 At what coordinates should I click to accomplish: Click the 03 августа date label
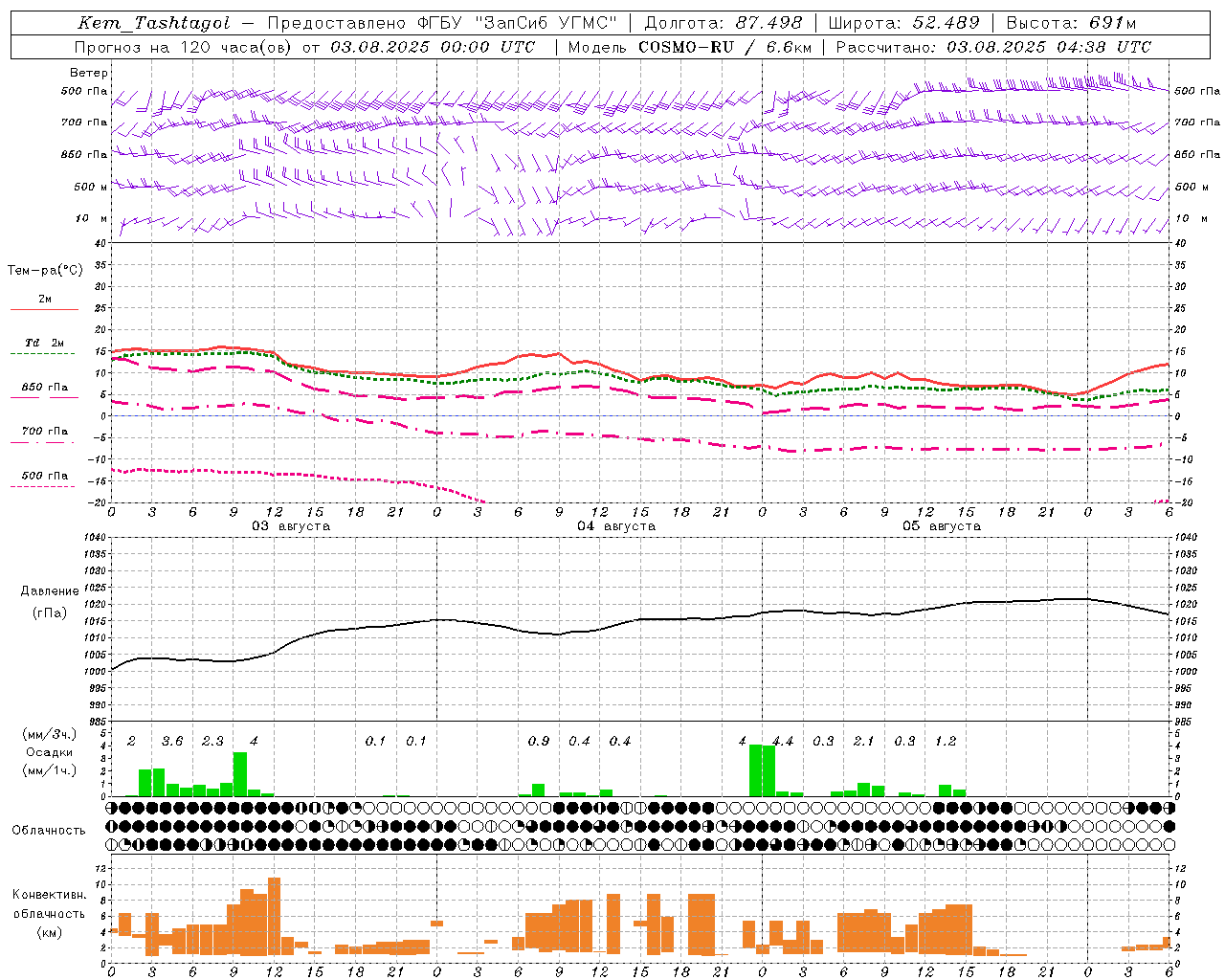(x=291, y=526)
